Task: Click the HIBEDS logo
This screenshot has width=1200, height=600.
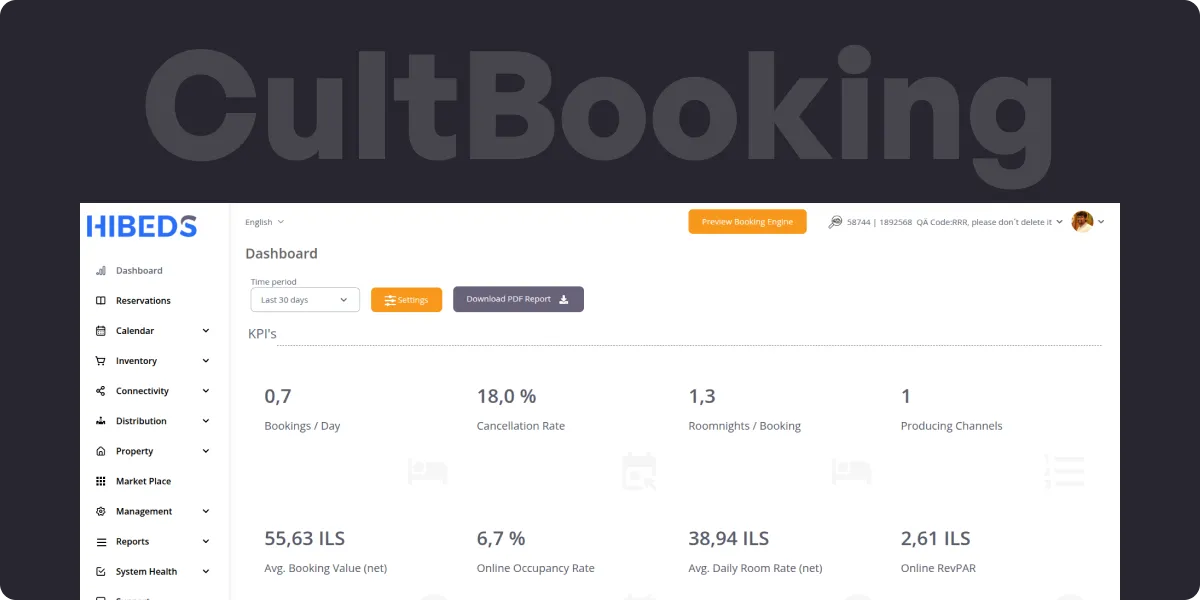Action: [141, 226]
